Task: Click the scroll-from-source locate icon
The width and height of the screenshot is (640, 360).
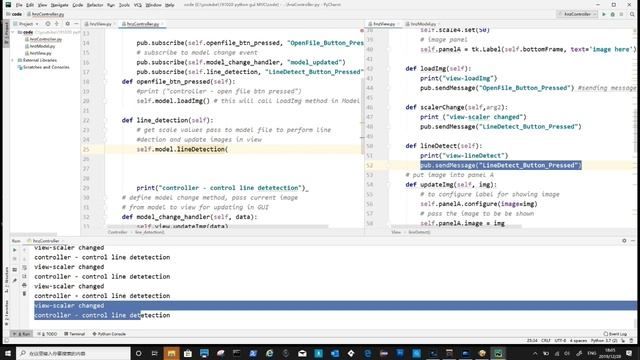Action: (48, 24)
